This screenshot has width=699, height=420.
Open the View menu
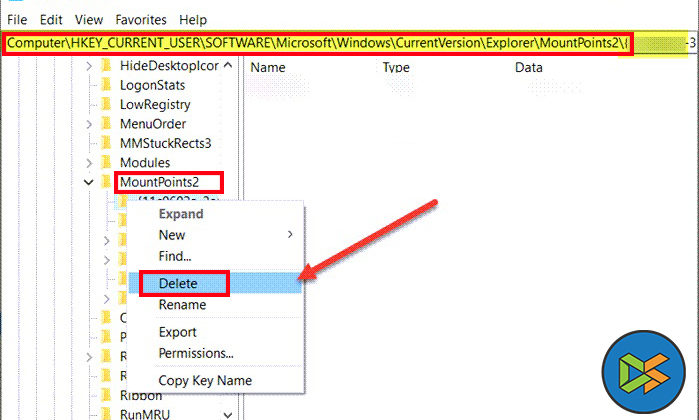pos(89,20)
